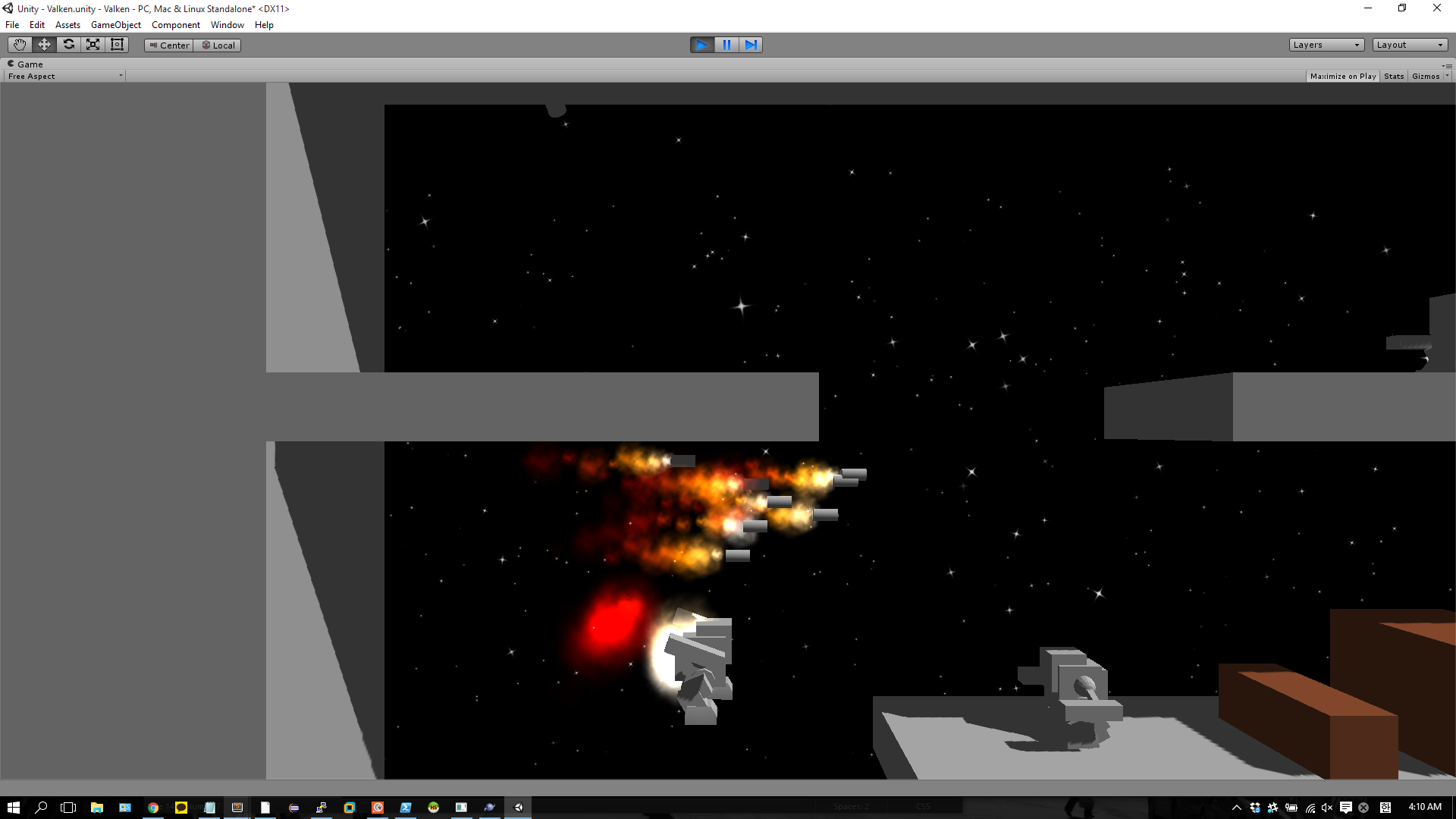Select the Rotate tool

(68, 45)
